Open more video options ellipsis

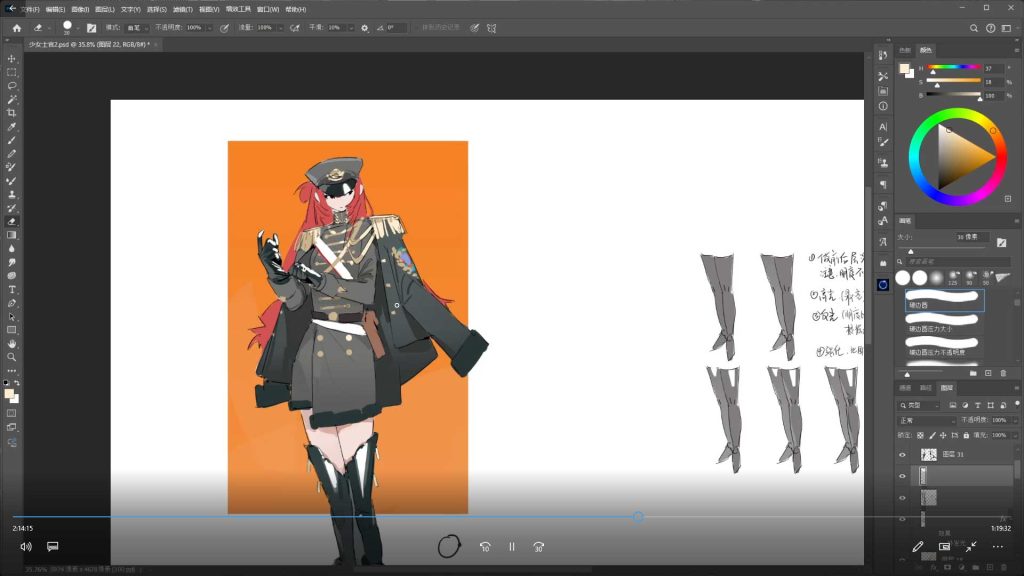pos(997,547)
